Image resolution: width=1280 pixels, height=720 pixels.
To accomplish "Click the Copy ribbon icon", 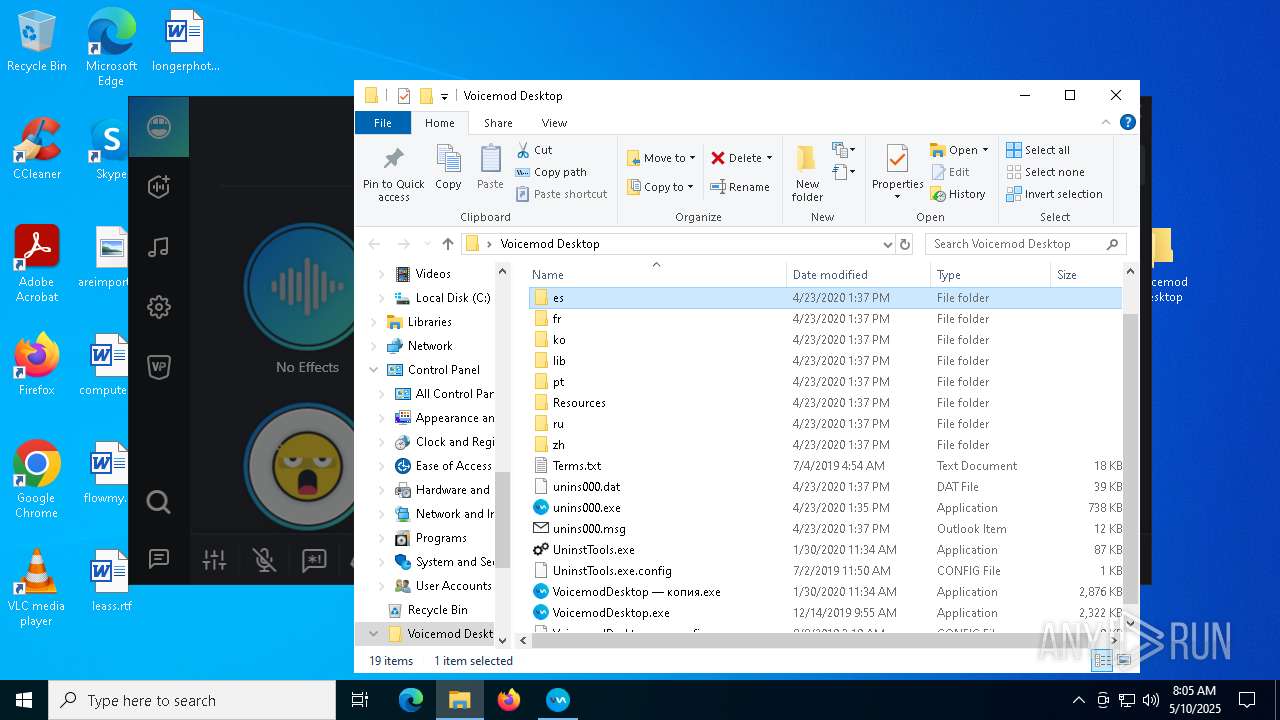I will coord(448,167).
